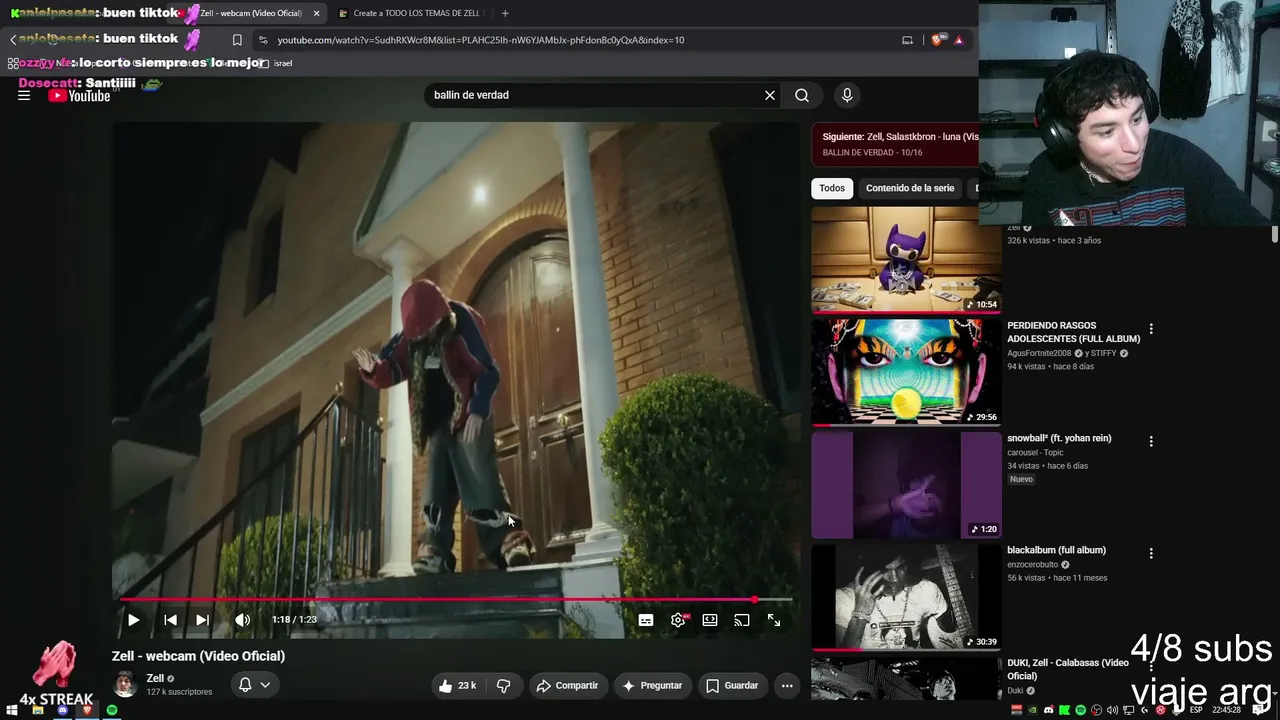Toggle subtitles on the video player
The image size is (1280, 720).
click(646, 620)
